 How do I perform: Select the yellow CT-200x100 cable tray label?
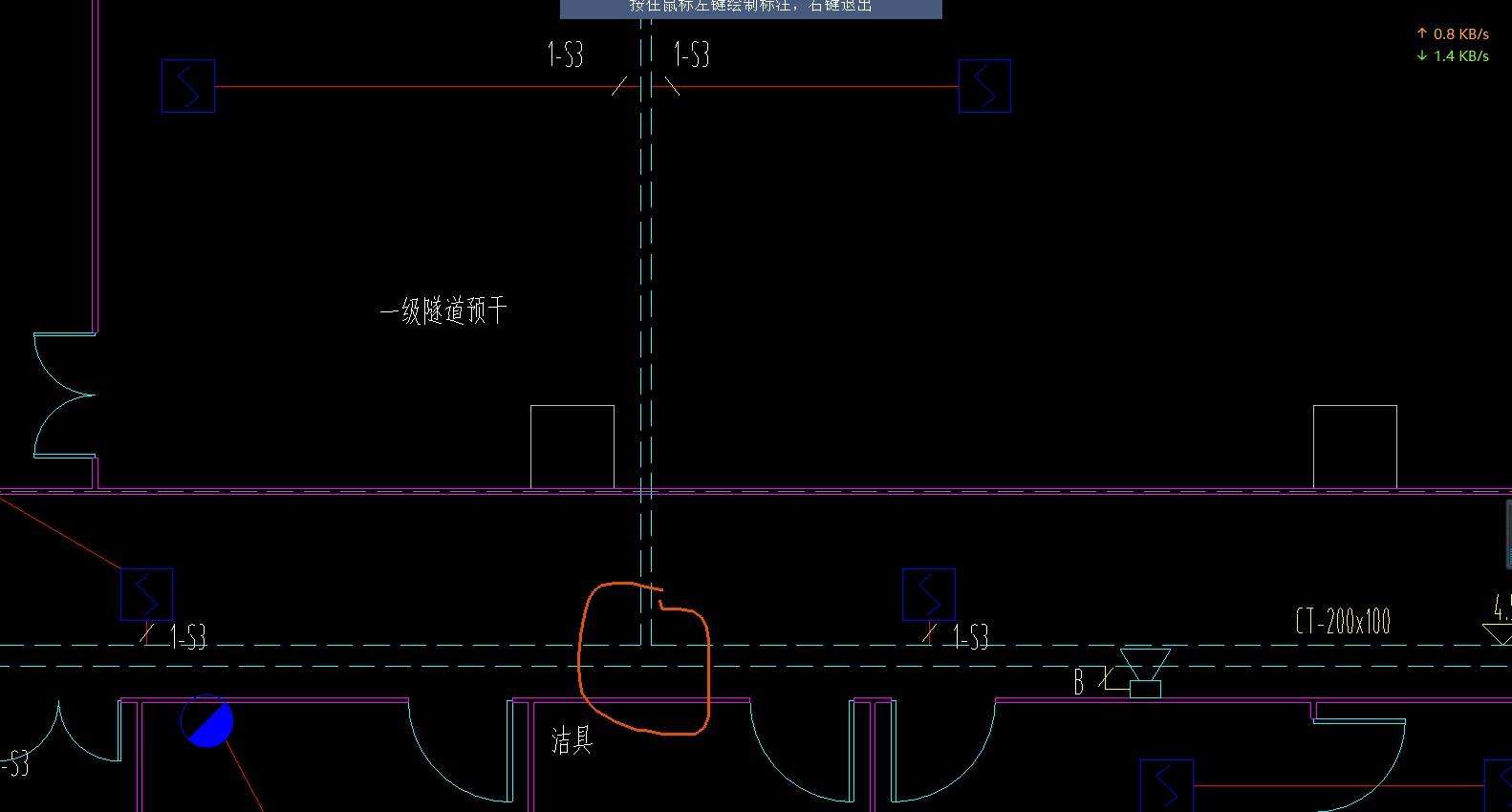pyautogui.click(x=1343, y=621)
